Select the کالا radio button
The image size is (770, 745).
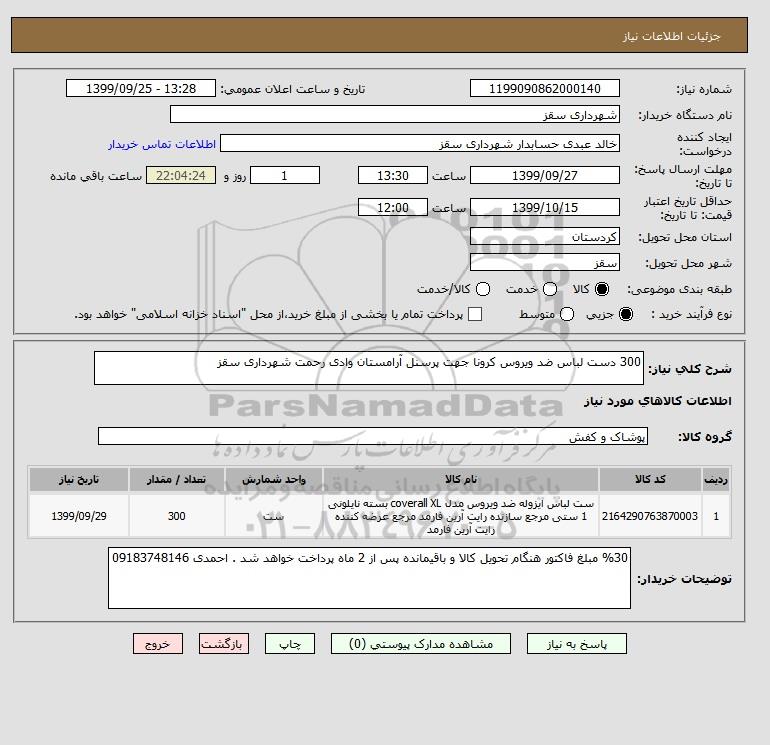pos(602,289)
